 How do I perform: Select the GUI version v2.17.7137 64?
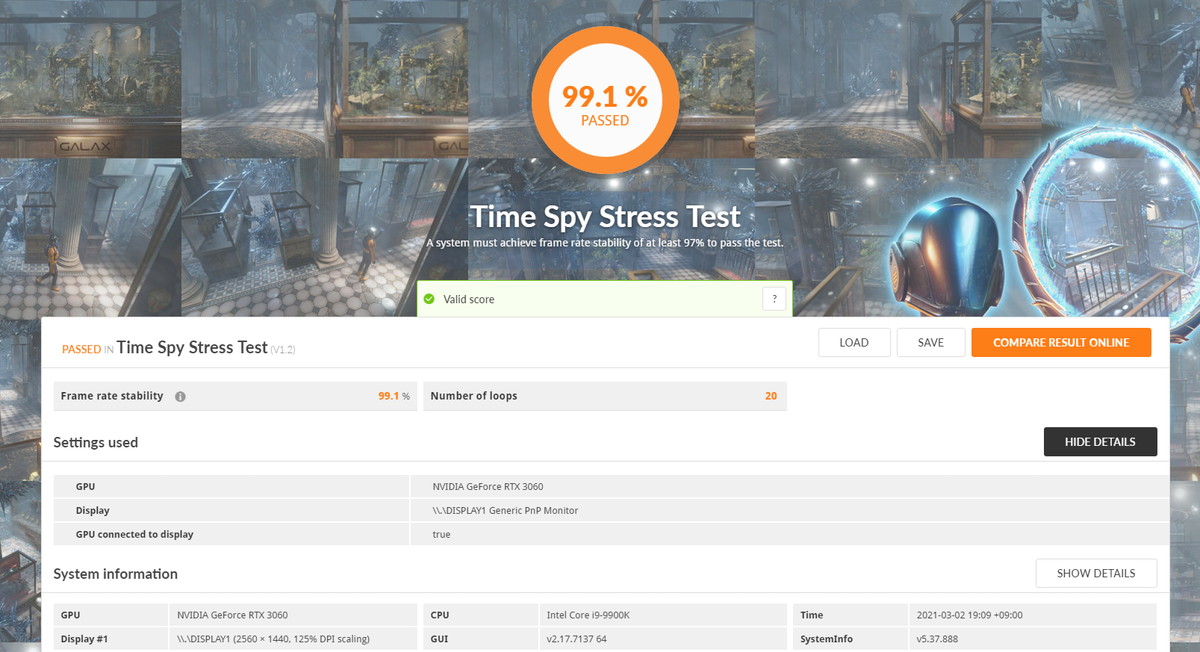pyautogui.click(x=576, y=638)
